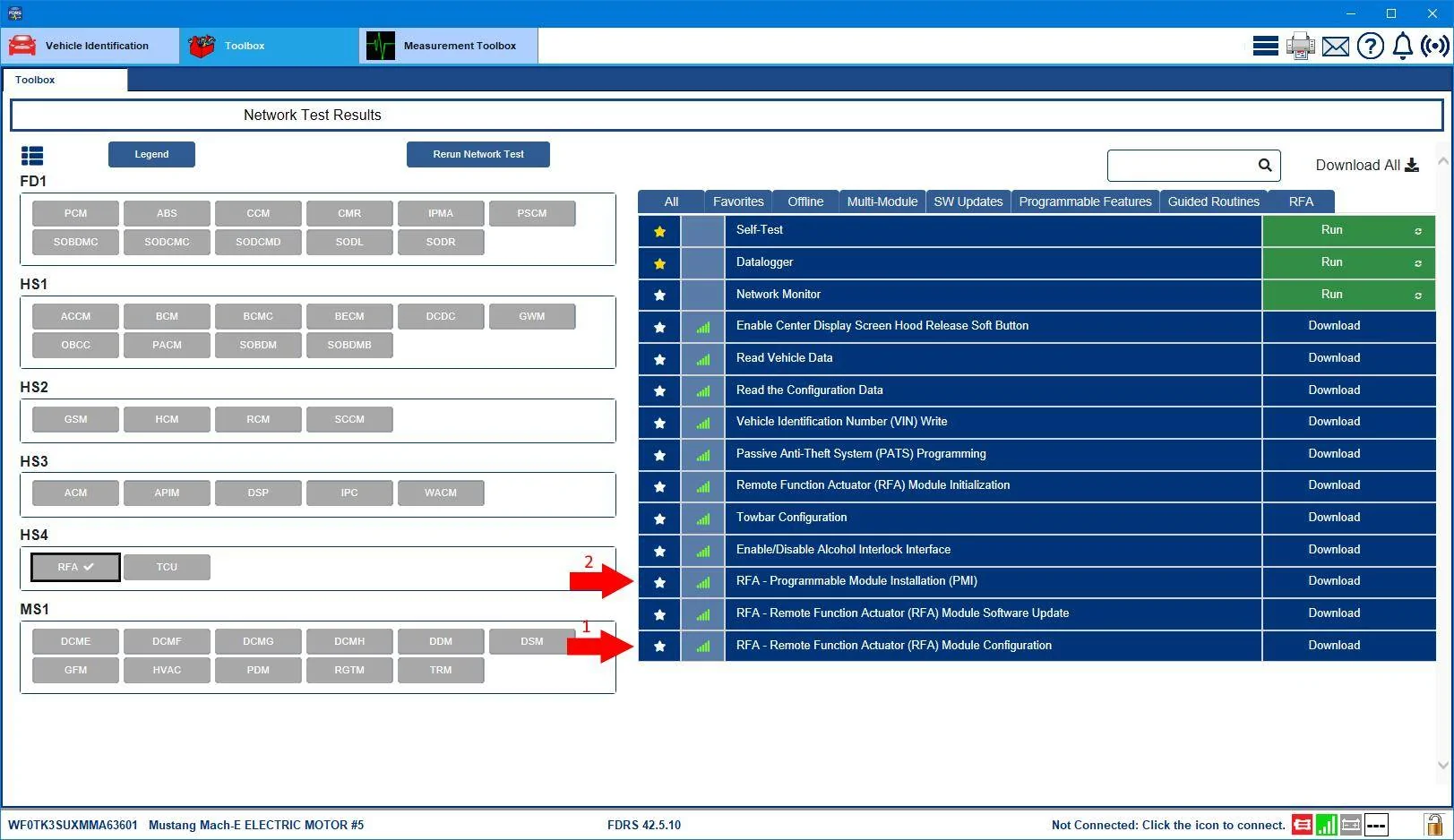The image size is (1454, 840).
Task: Click the gray VCM device icon in status bar
Action: click(1351, 825)
